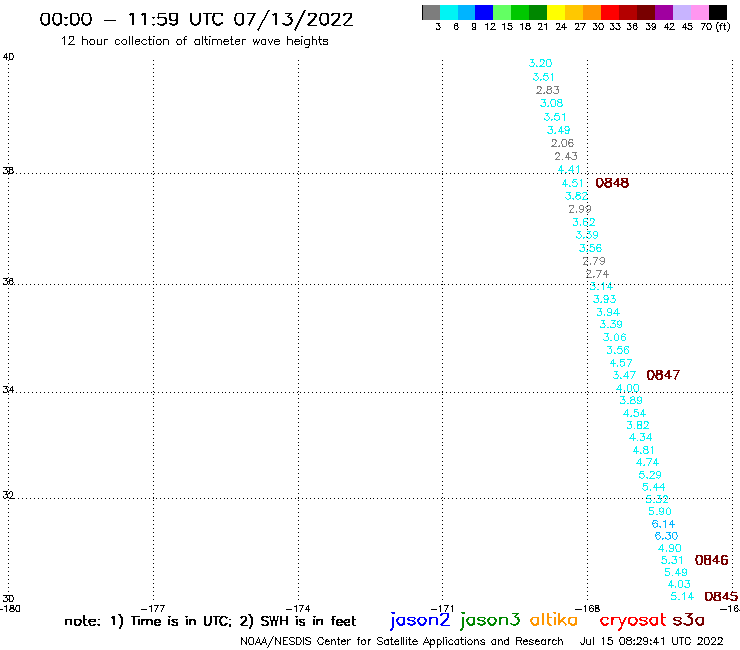This screenshot has width=740, height=650.
Task: Click the 5.49 wave height value
Action: pos(676,573)
